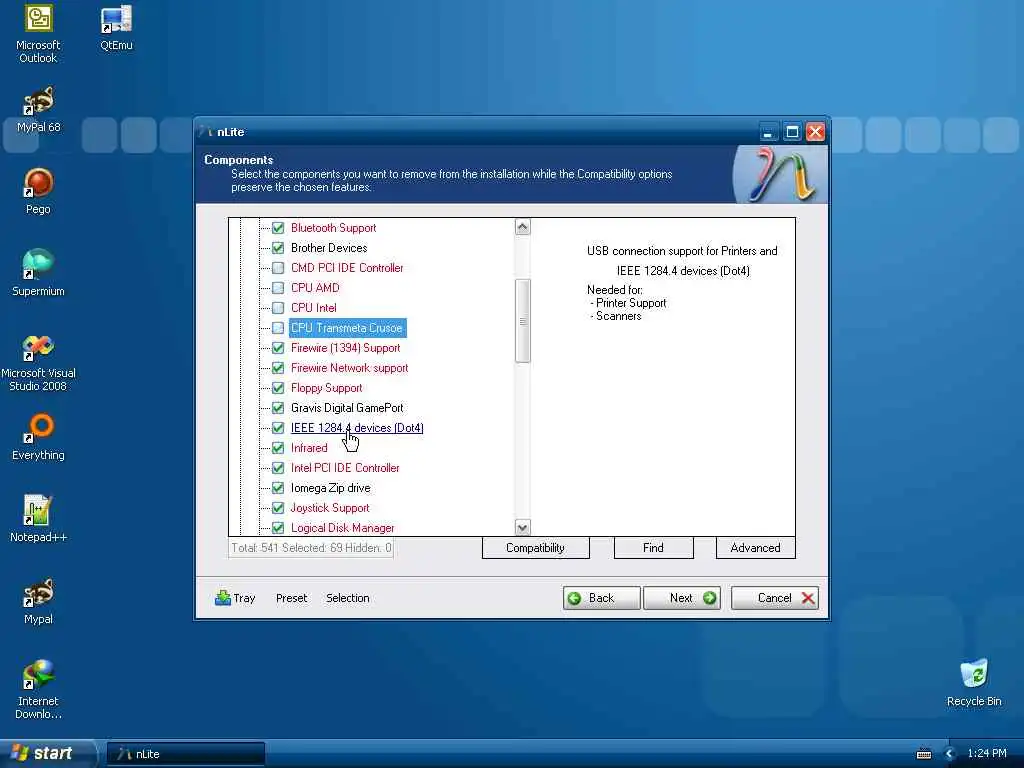
Task: Open Mypal desktop shortcut
Action: [38, 601]
